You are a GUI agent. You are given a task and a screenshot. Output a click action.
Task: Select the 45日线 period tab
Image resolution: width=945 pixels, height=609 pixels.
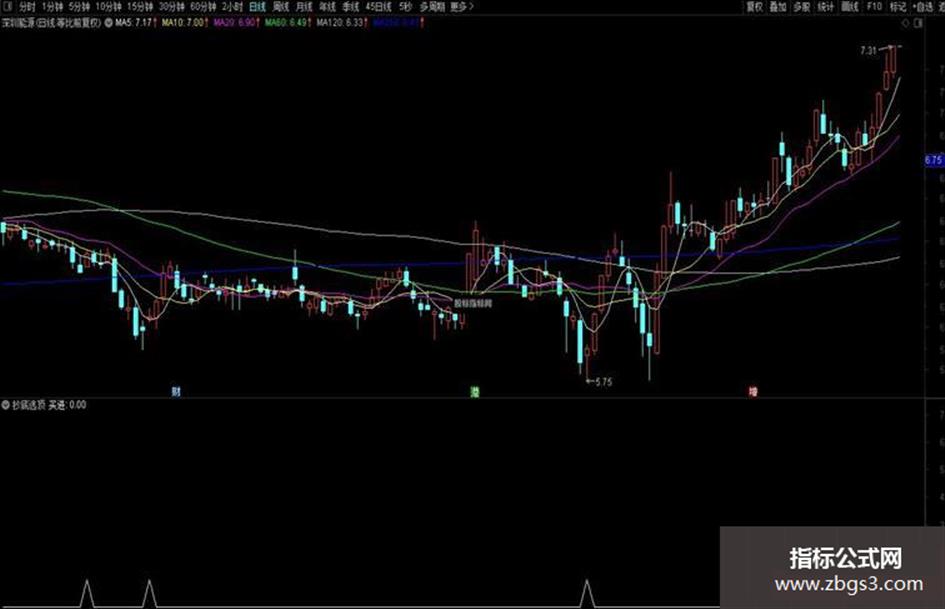[x=379, y=7]
